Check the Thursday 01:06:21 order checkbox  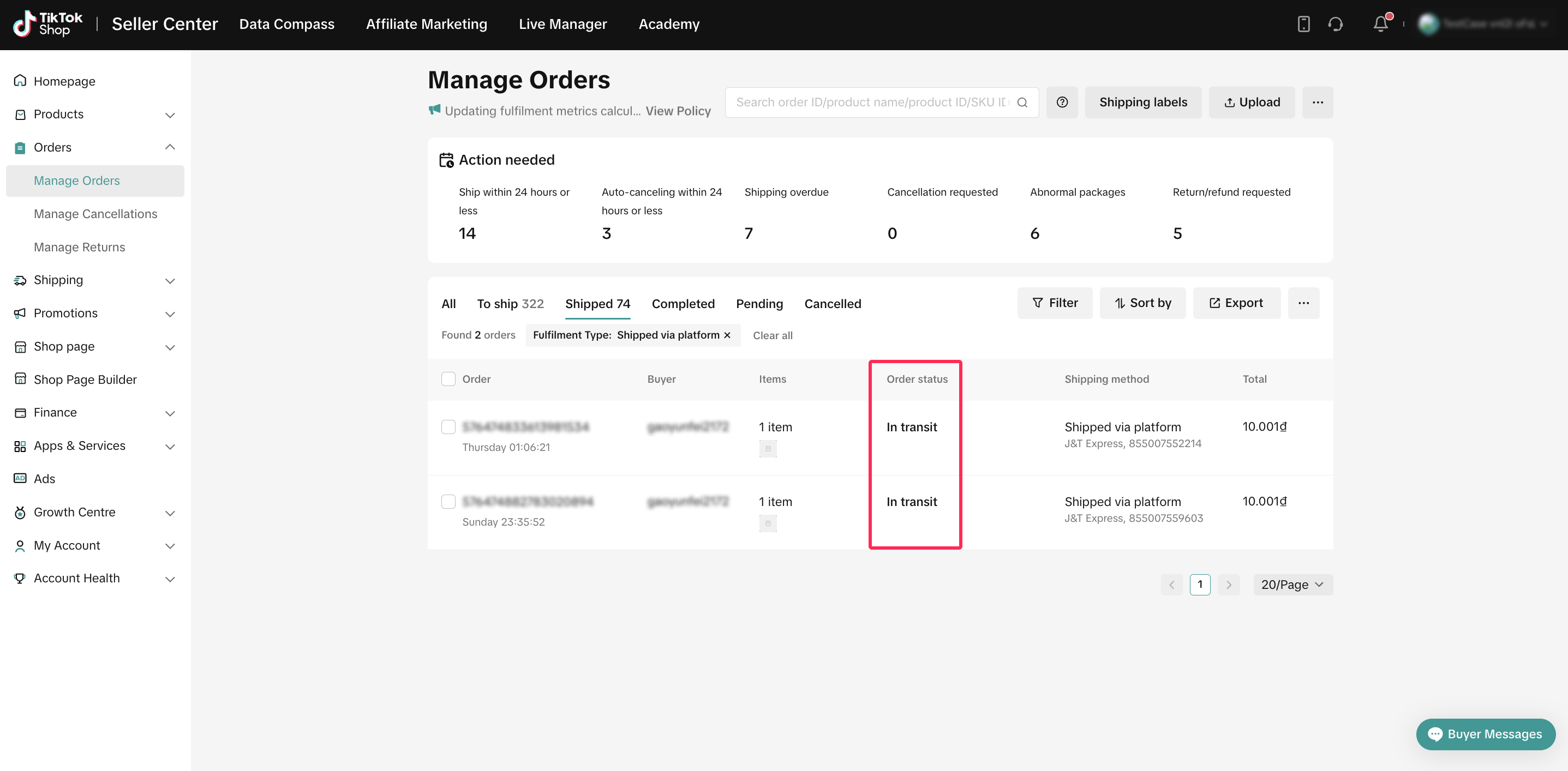click(x=448, y=427)
